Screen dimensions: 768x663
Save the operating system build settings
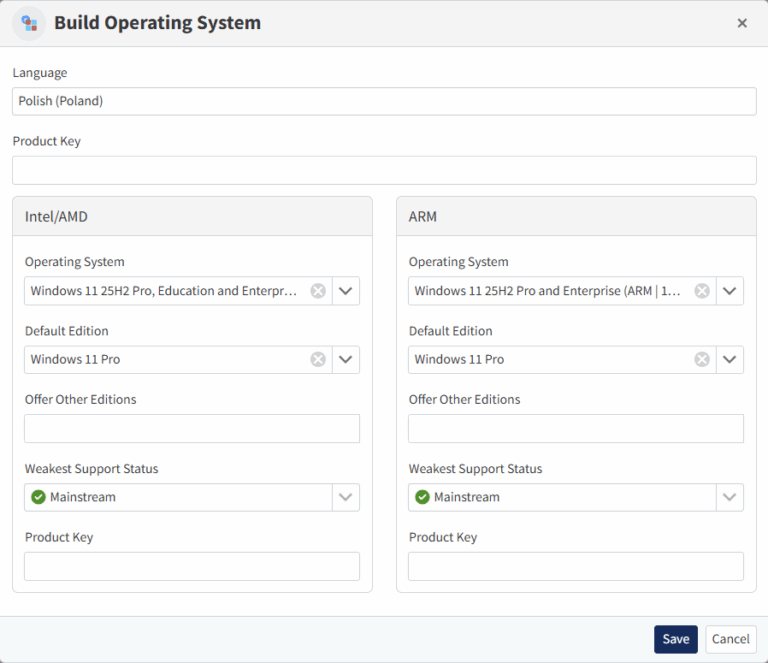pyautogui.click(x=676, y=639)
